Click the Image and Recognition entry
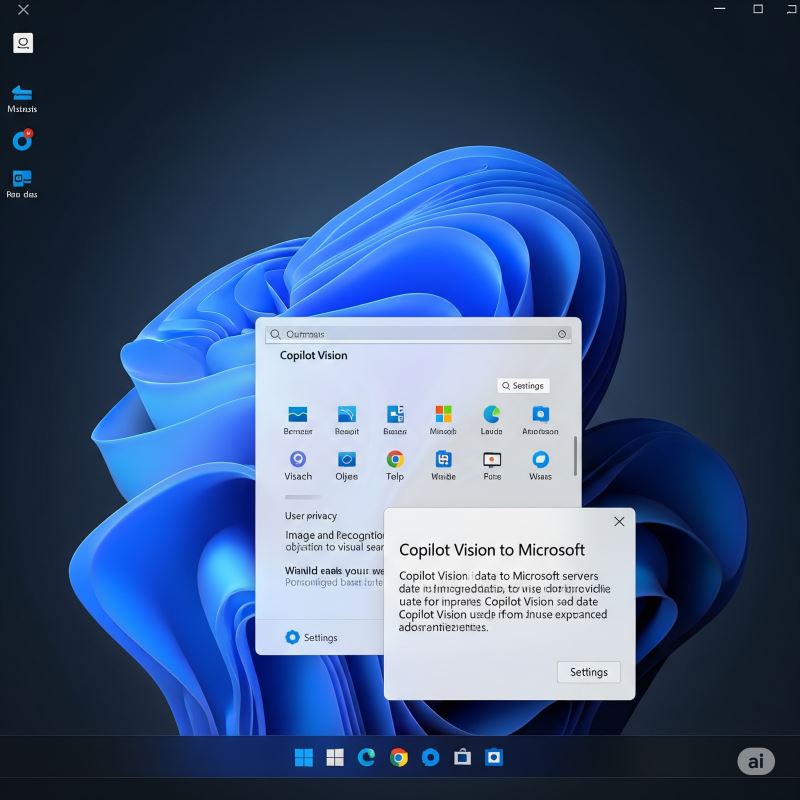The image size is (800, 800). coord(334,541)
